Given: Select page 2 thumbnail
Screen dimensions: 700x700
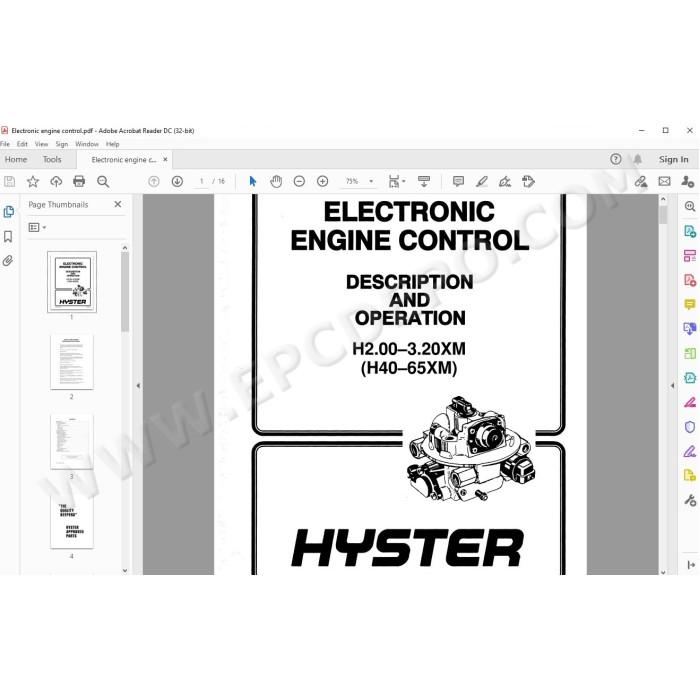Looking at the screenshot, I should click(x=72, y=362).
